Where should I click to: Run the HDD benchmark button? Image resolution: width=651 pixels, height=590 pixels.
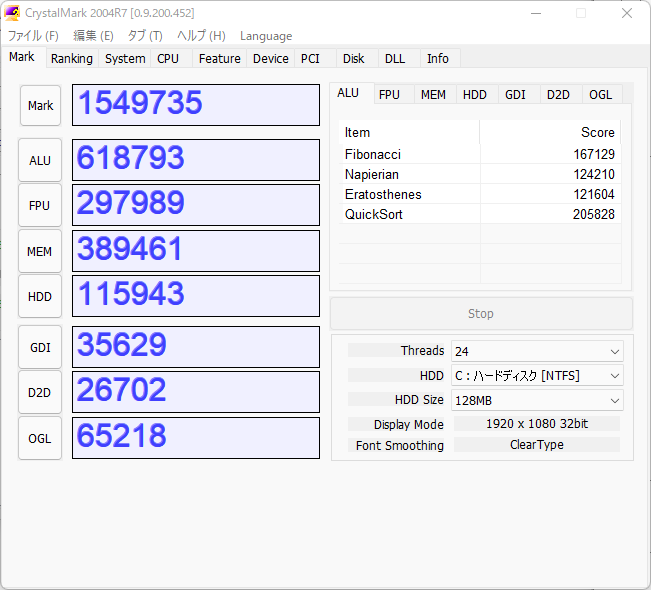(40, 296)
